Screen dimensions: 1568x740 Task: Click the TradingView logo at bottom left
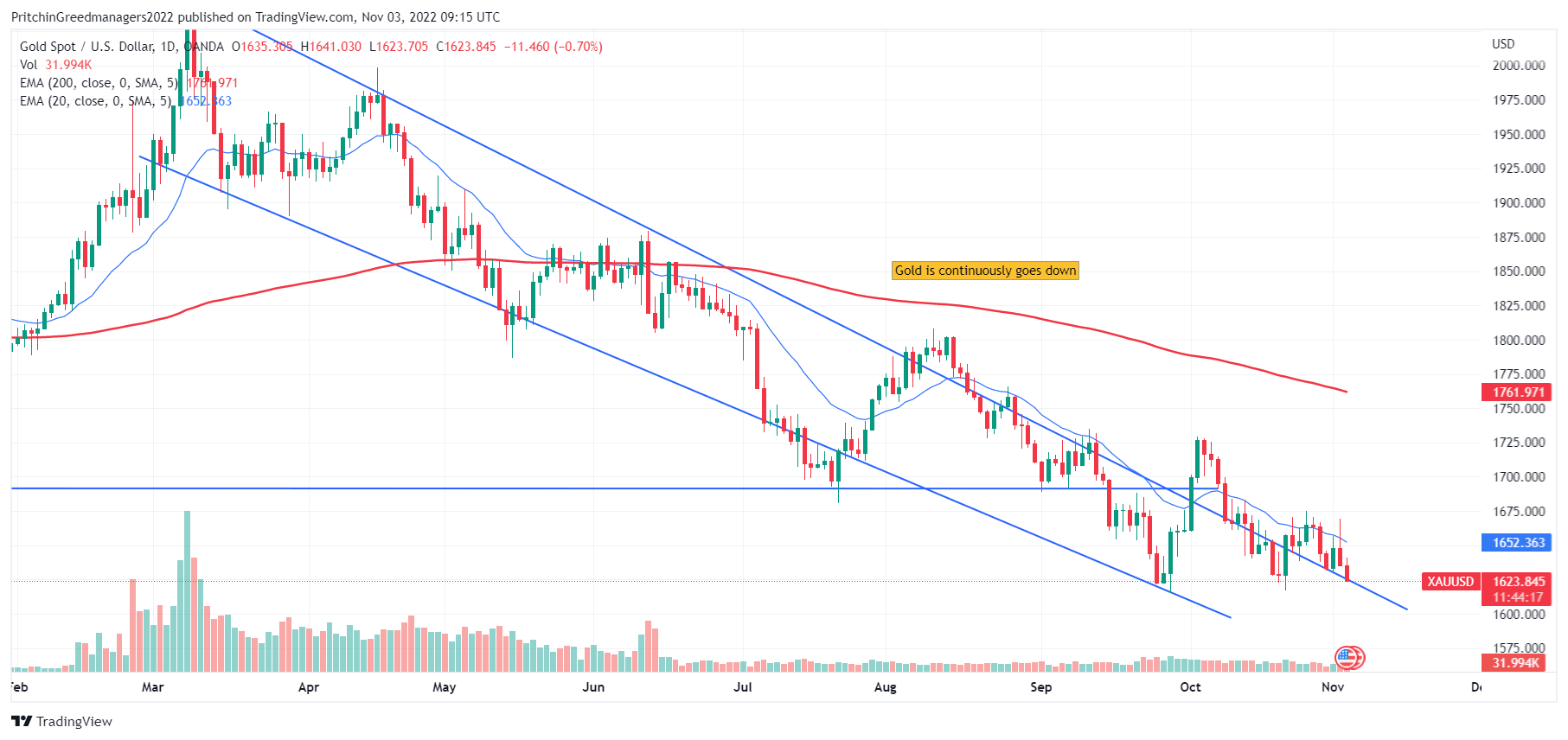point(61,721)
